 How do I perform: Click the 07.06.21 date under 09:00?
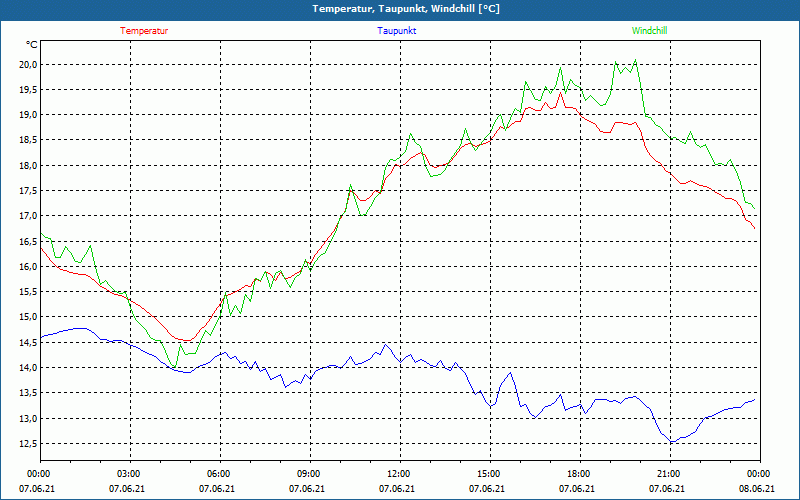(307, 489)
